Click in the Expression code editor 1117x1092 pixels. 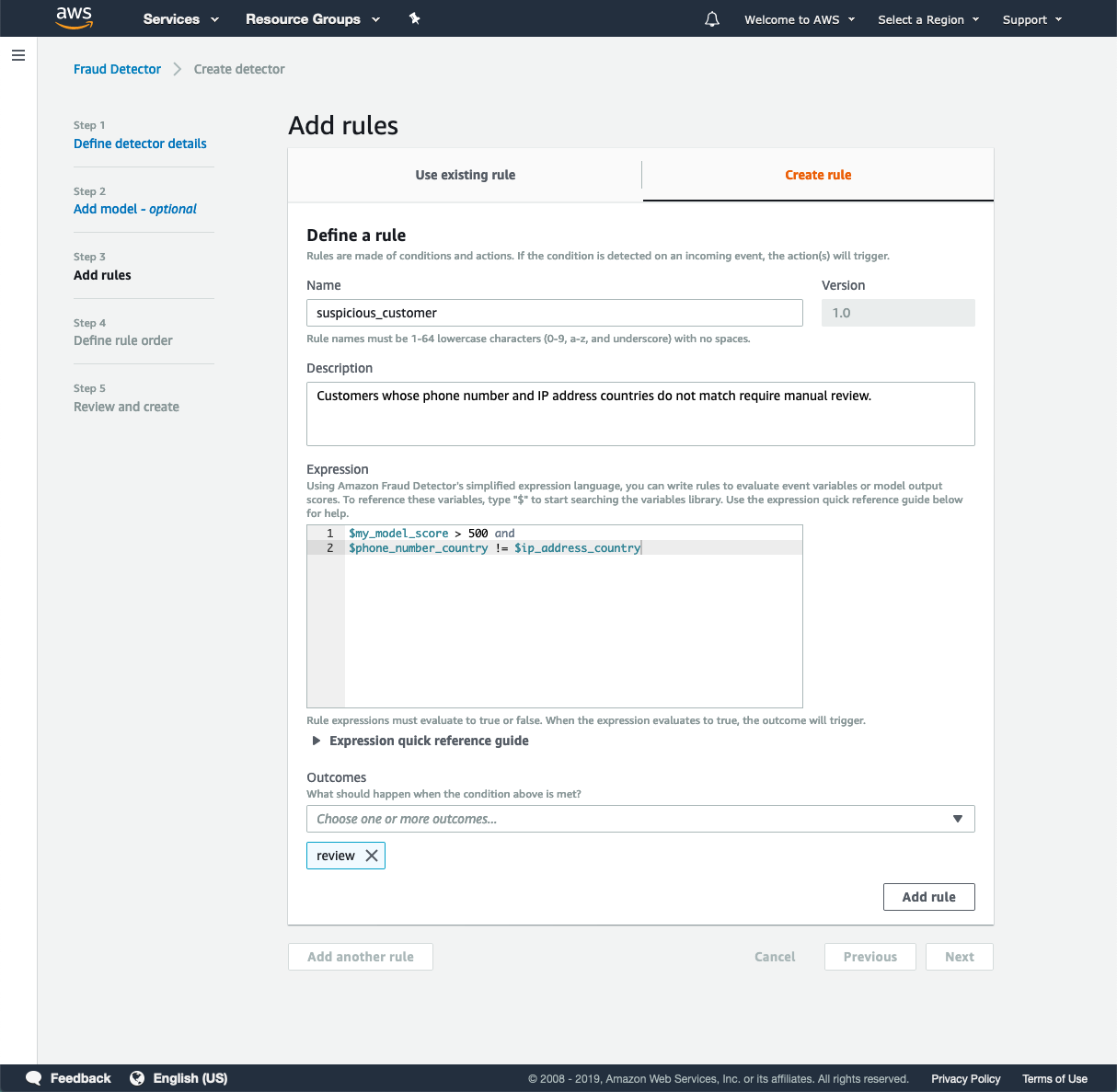click(555, 616)
